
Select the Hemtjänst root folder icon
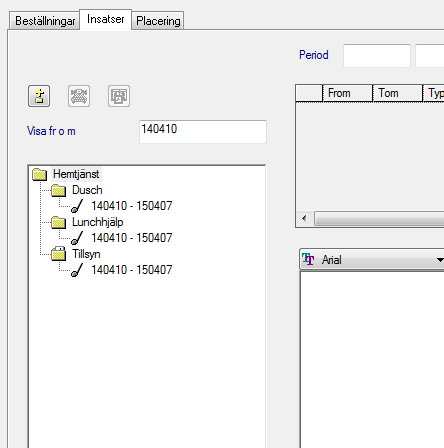pyautogui.click(x=40, y=174)
